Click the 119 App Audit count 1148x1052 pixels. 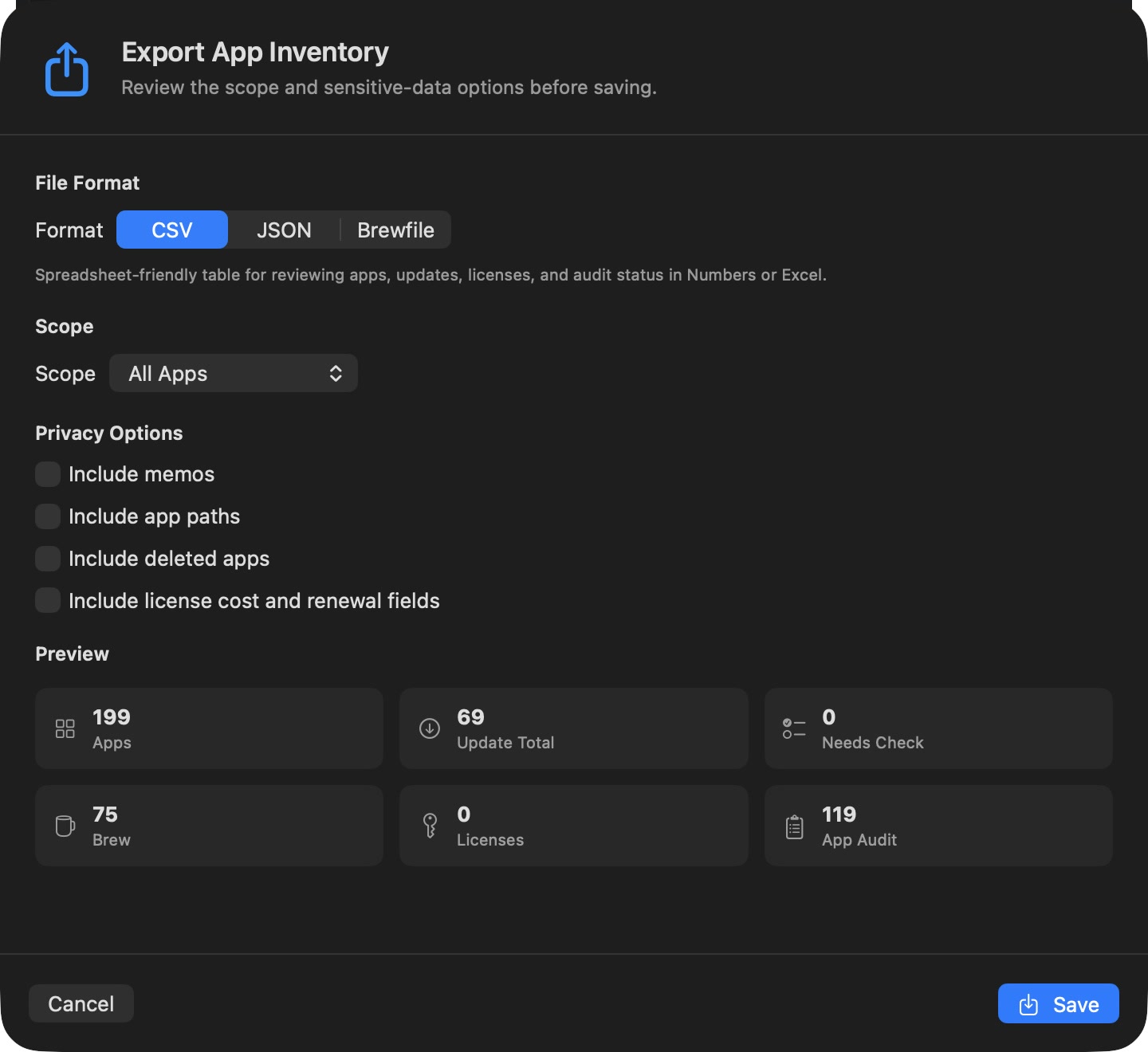[839, 815]
